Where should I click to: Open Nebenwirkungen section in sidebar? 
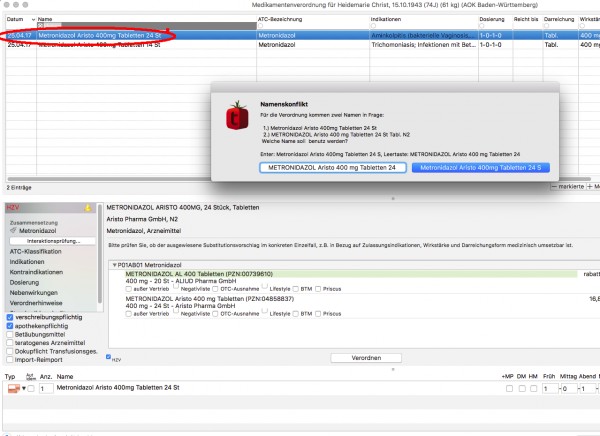[x=34, y=293]
